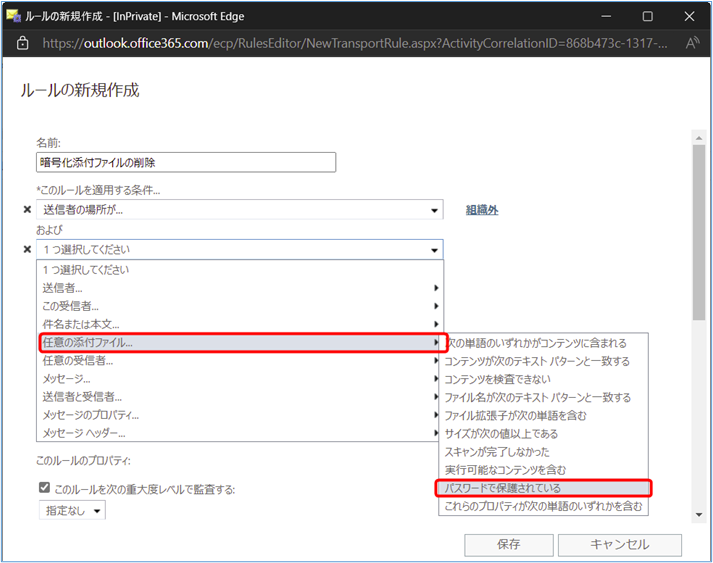Screen dimensions: 713x563
Task: Click the vertical scrollbar thumb
Action: [x=699, y=232]
